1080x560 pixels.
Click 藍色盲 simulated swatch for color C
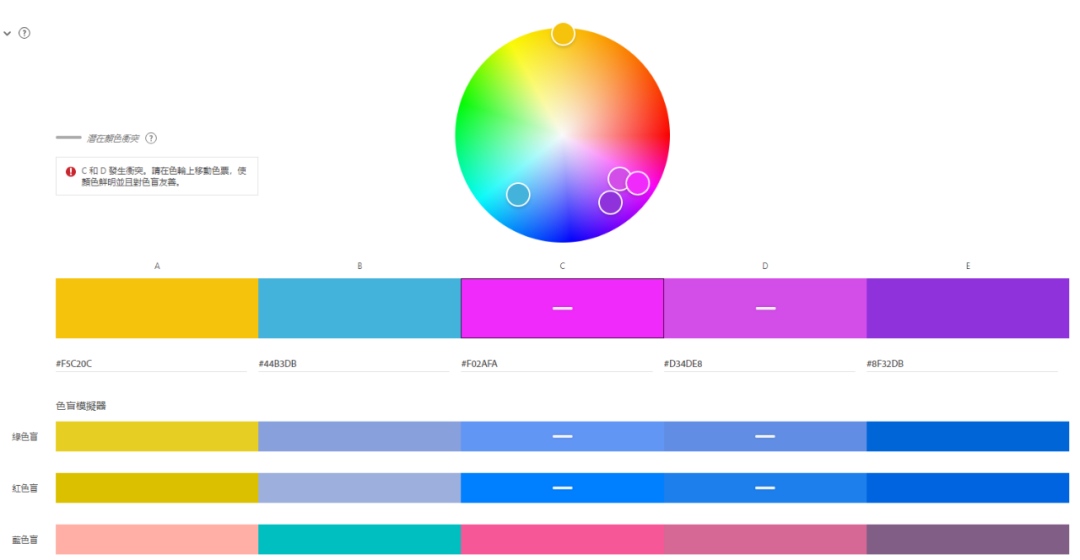tap(562, 539)
